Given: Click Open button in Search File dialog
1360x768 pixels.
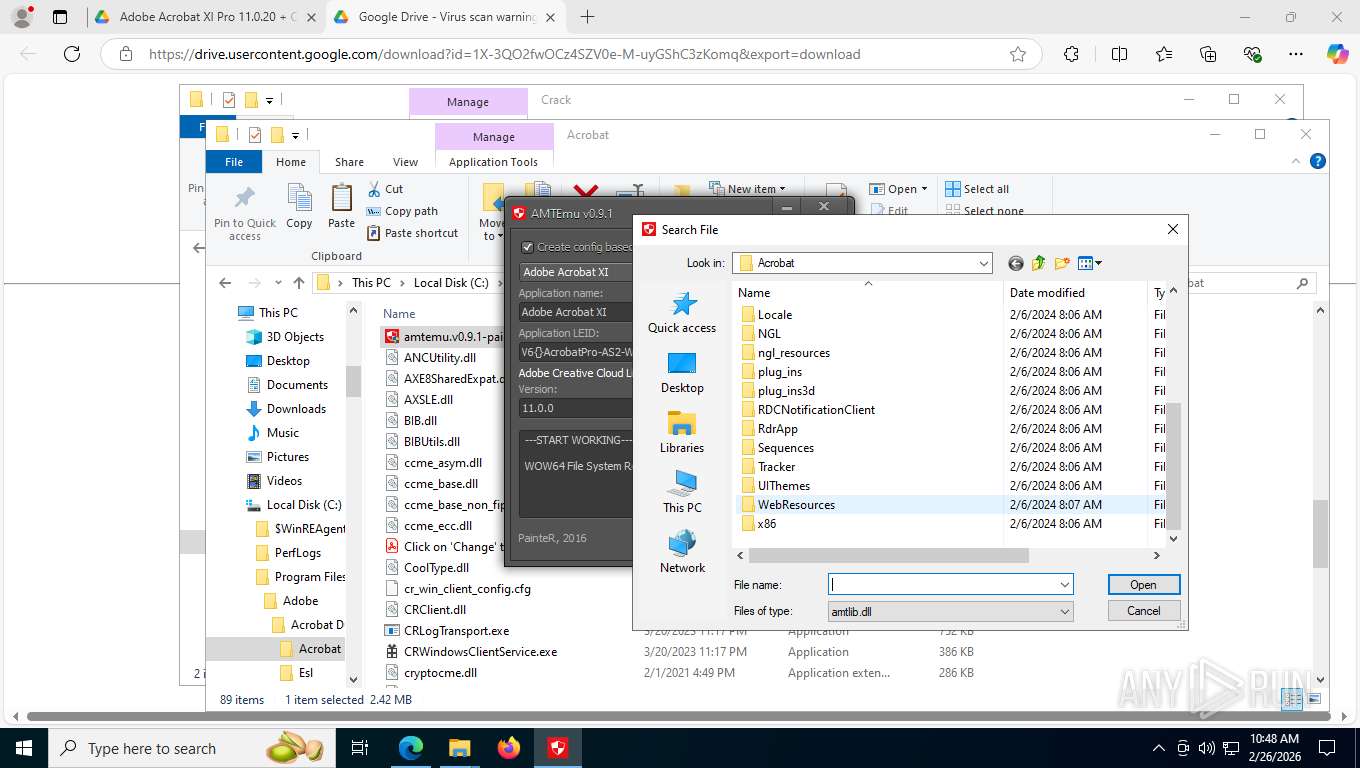Looking at the screenshot, I should tap(1144, 585).
